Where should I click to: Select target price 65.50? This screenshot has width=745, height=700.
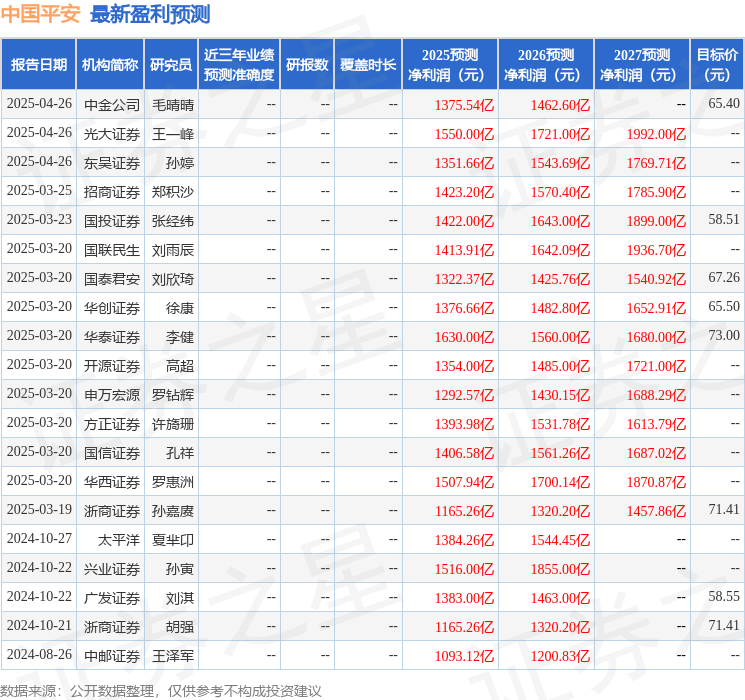724,307
